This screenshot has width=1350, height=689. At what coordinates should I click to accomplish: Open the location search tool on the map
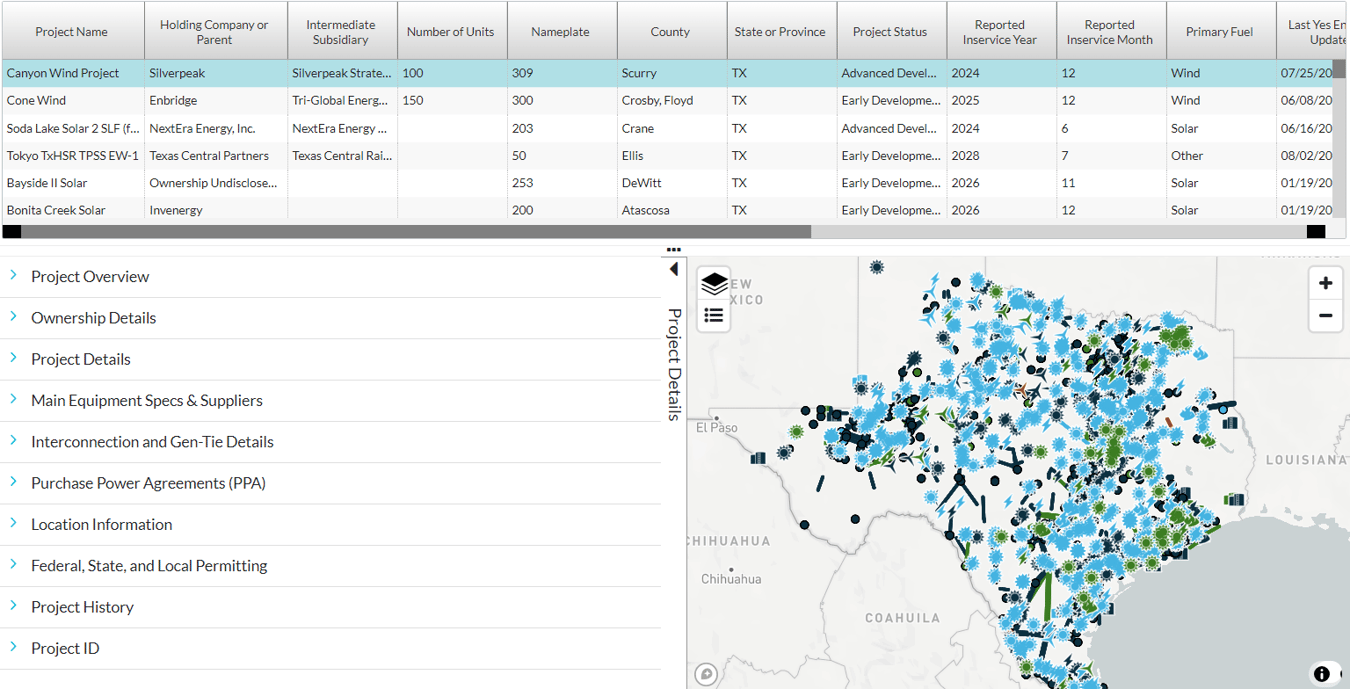[706, 674]
